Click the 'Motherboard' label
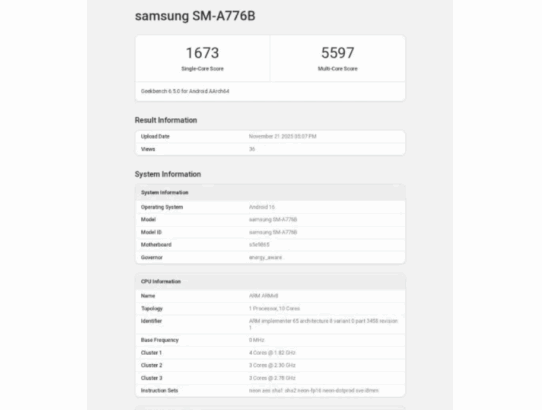 pos(156,245)
